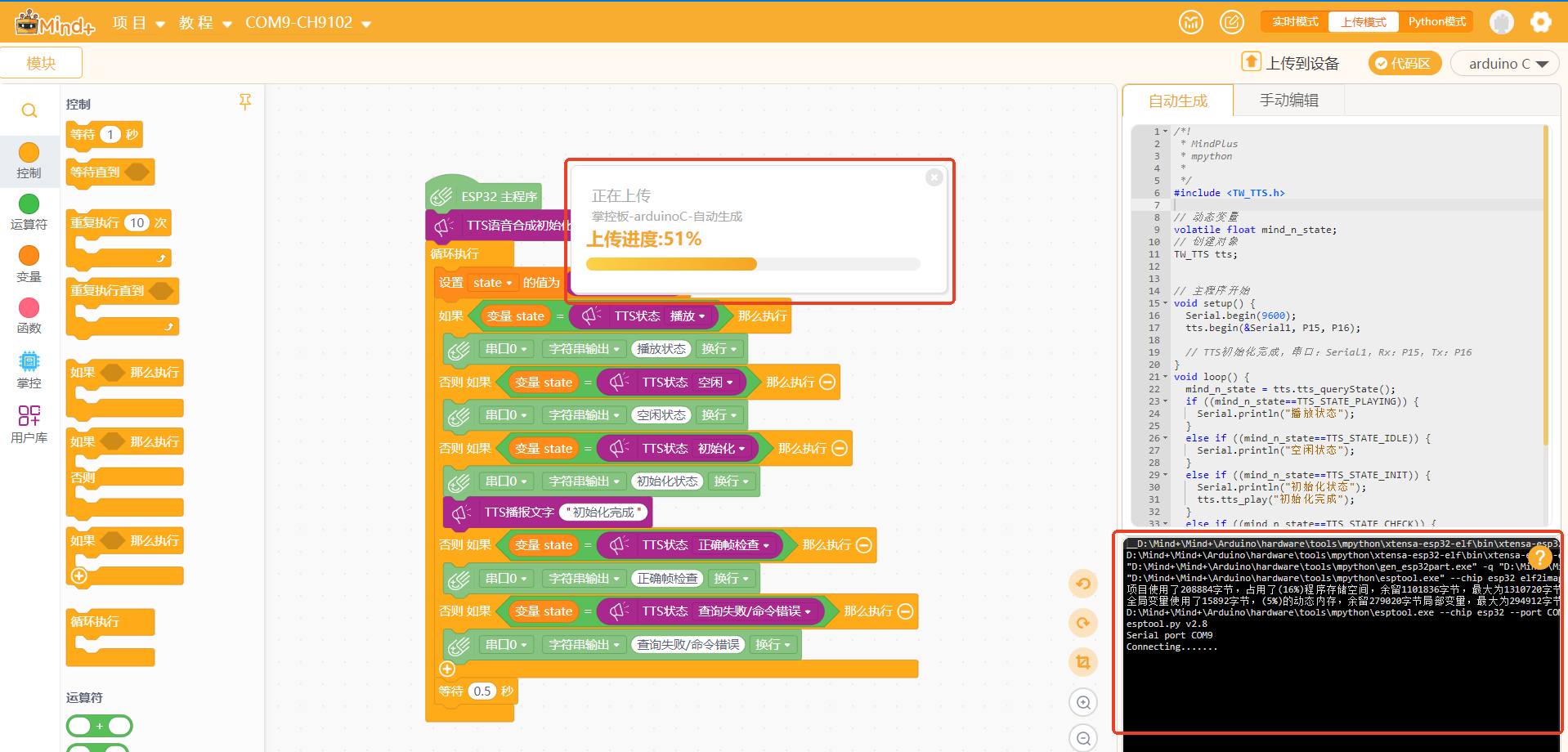Screen dimensions: 1568x752
Task: Switch to Python模式 mode
Action: point(1436,22)
